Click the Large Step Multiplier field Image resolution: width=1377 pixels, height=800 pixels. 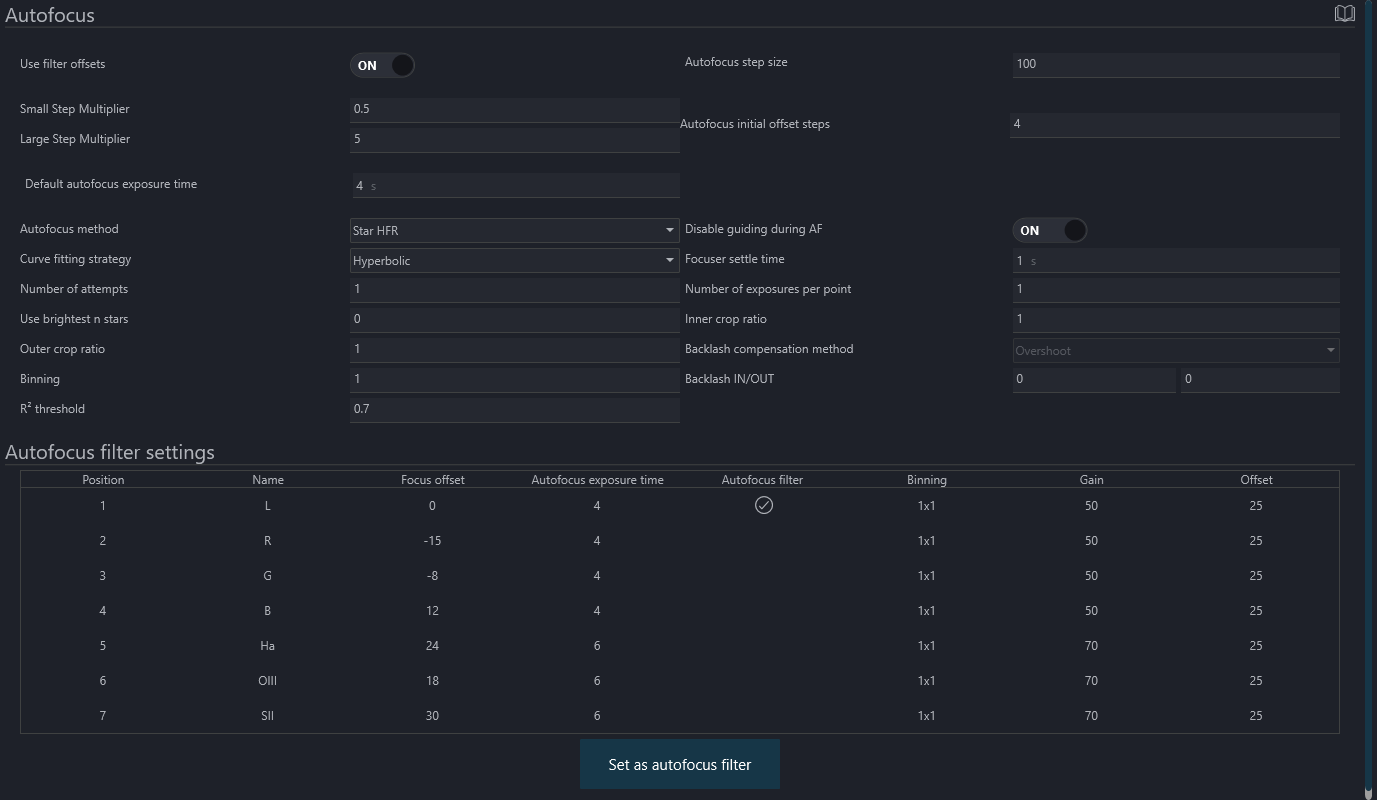(x=514, y=139)
